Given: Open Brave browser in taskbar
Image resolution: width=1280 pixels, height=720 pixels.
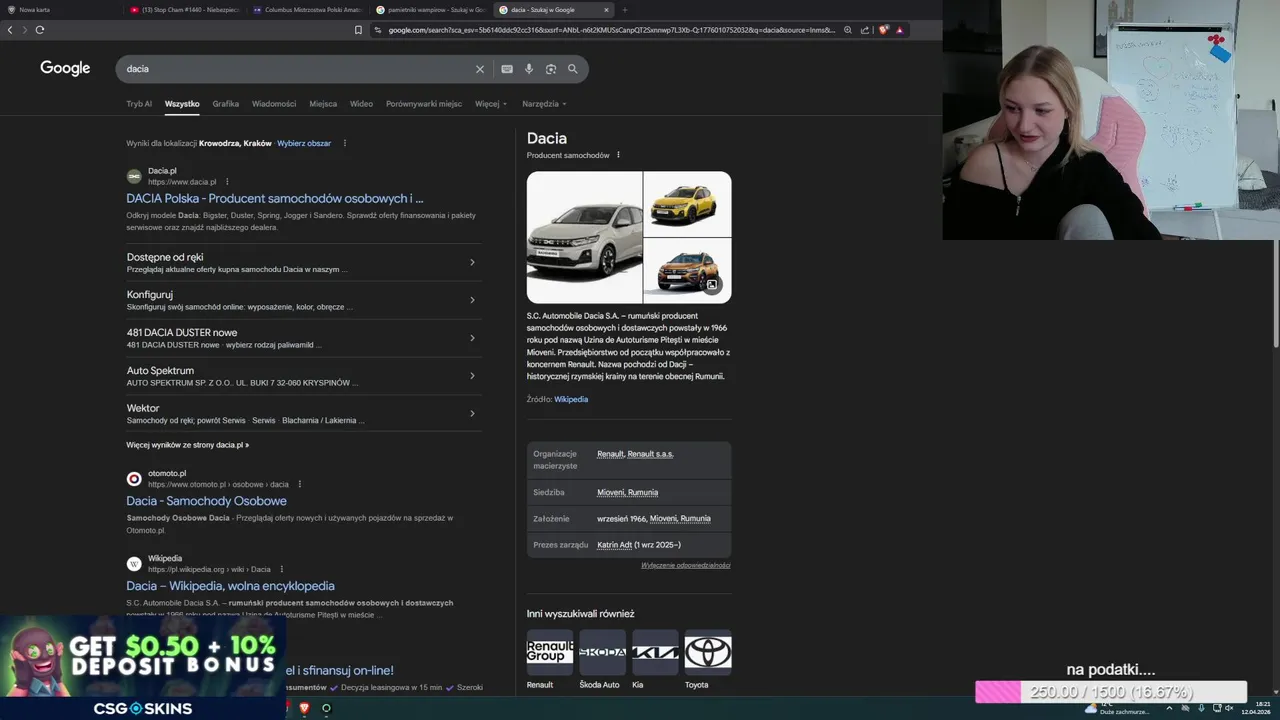Looking at the screenshot, I should (x=305, y=708).
